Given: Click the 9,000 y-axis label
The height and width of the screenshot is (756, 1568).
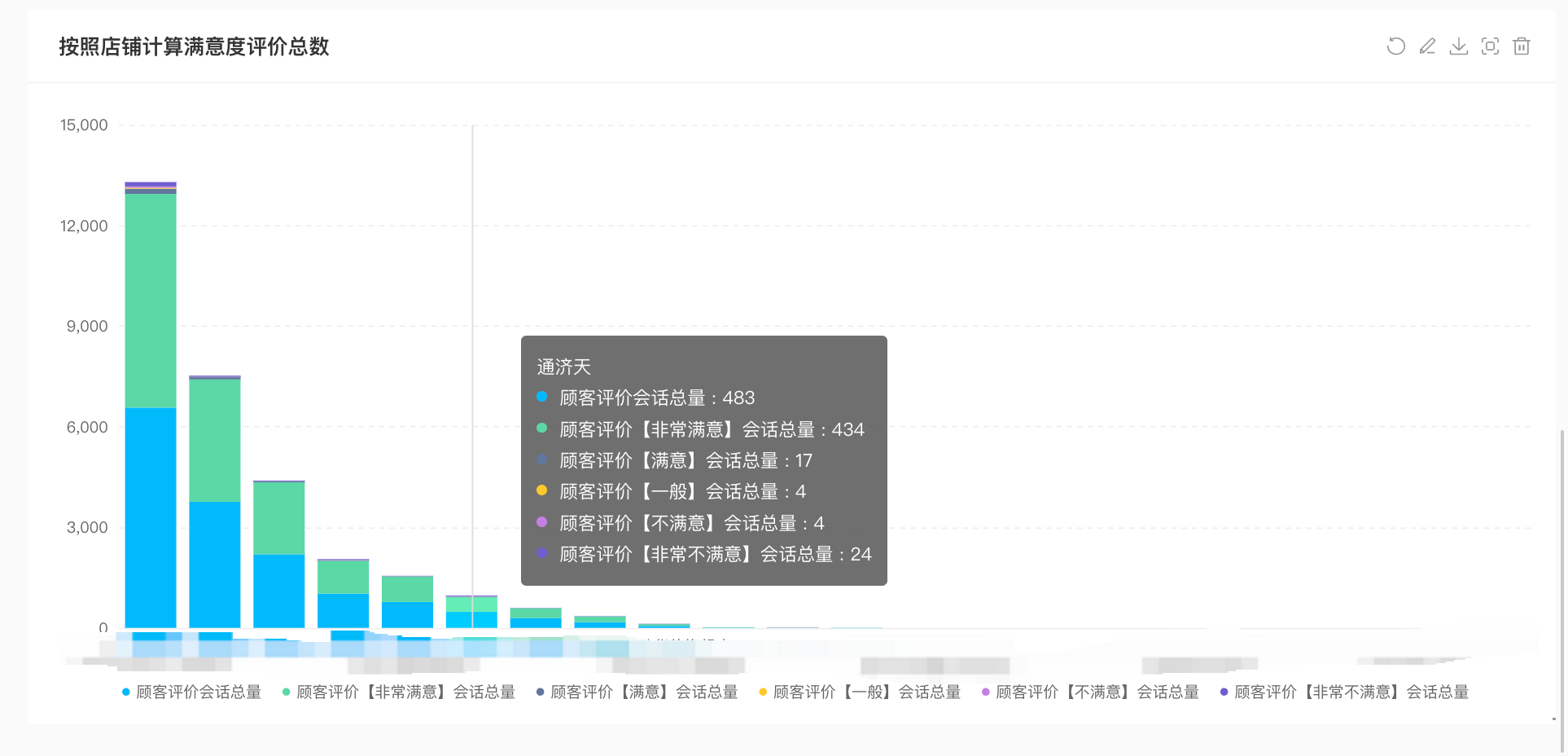Looking at the screenshot, I should pos(87,327).
